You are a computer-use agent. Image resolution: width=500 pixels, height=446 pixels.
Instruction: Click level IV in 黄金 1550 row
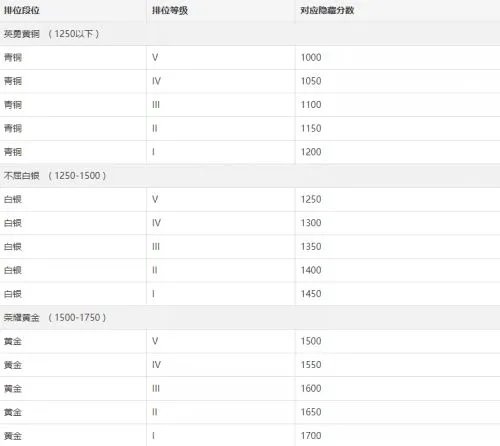[156, 365]
